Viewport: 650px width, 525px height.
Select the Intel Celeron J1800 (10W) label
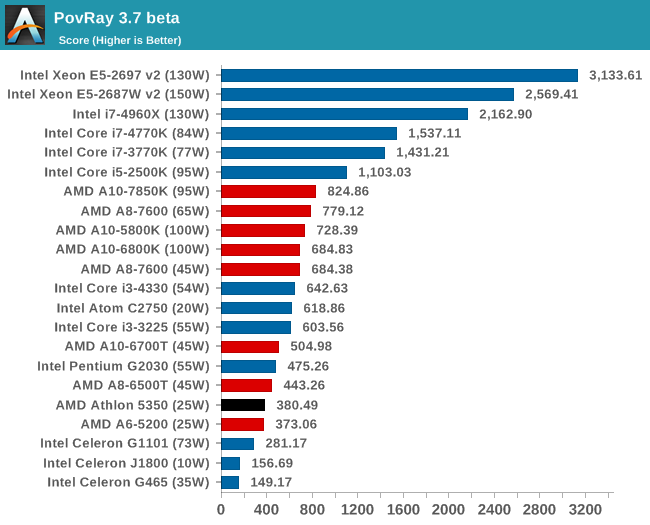click(x=126, y=463)
